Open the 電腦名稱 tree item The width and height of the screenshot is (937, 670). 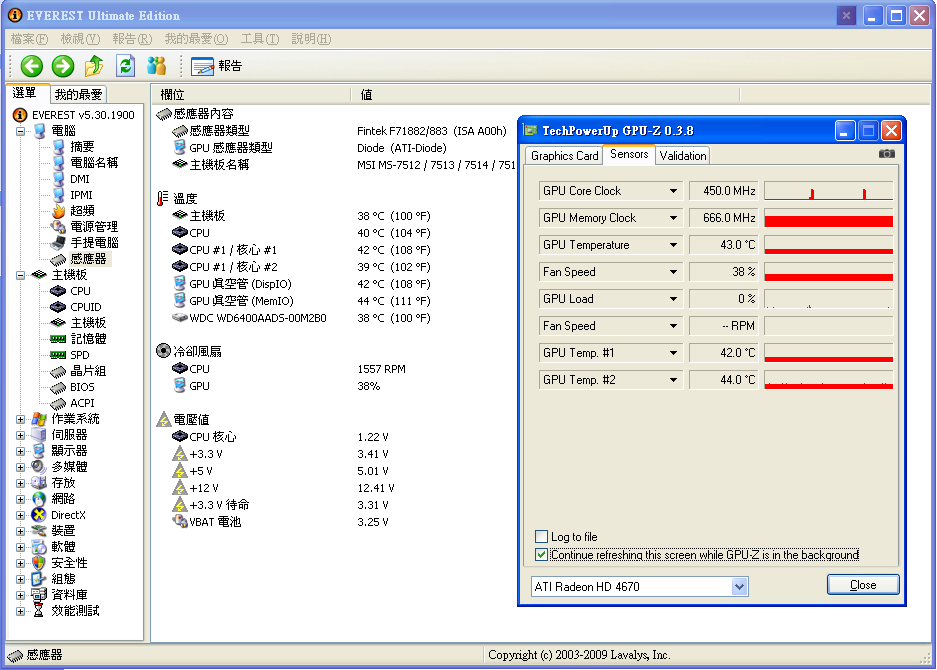click(94, 163)
